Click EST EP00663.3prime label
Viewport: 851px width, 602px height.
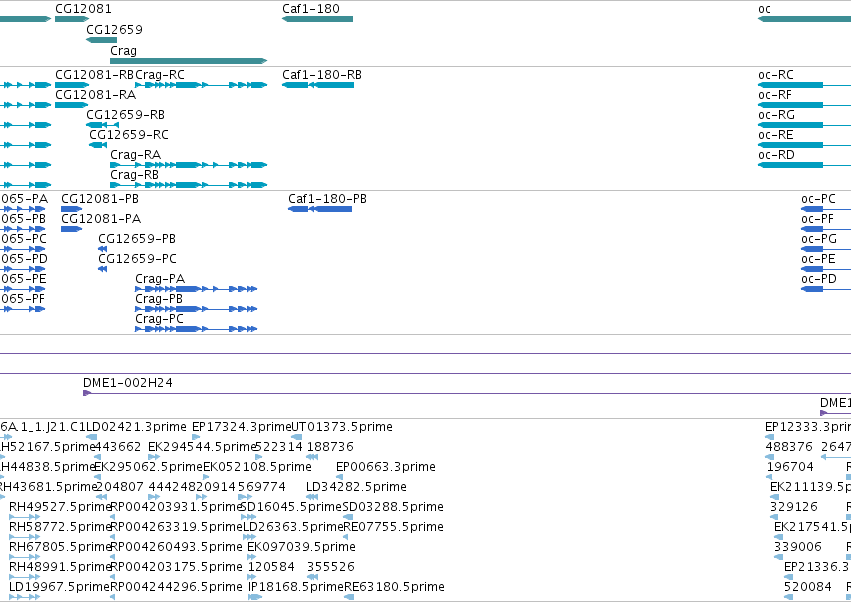coord(386,467)
